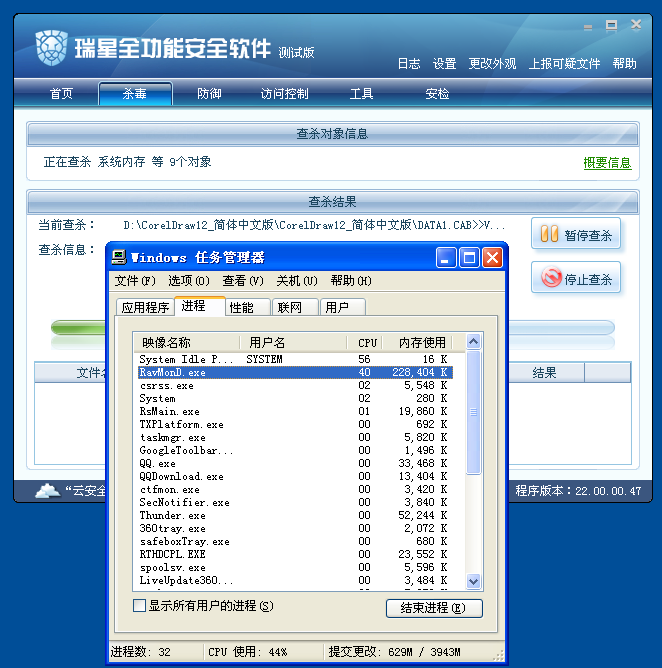Screen dimensions: 662x668
Task: Select the safeboxTray.exe process row
Action: (x=295, y=541)
